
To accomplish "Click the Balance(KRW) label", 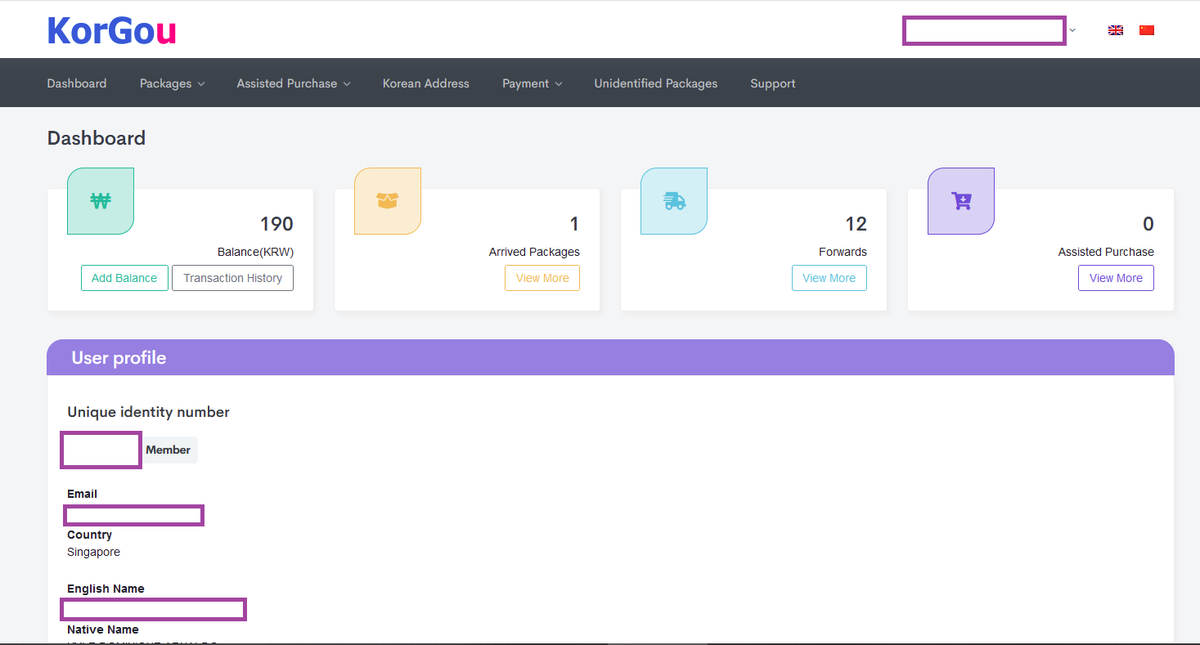I will pyautogui.click(x=255, y=252).
